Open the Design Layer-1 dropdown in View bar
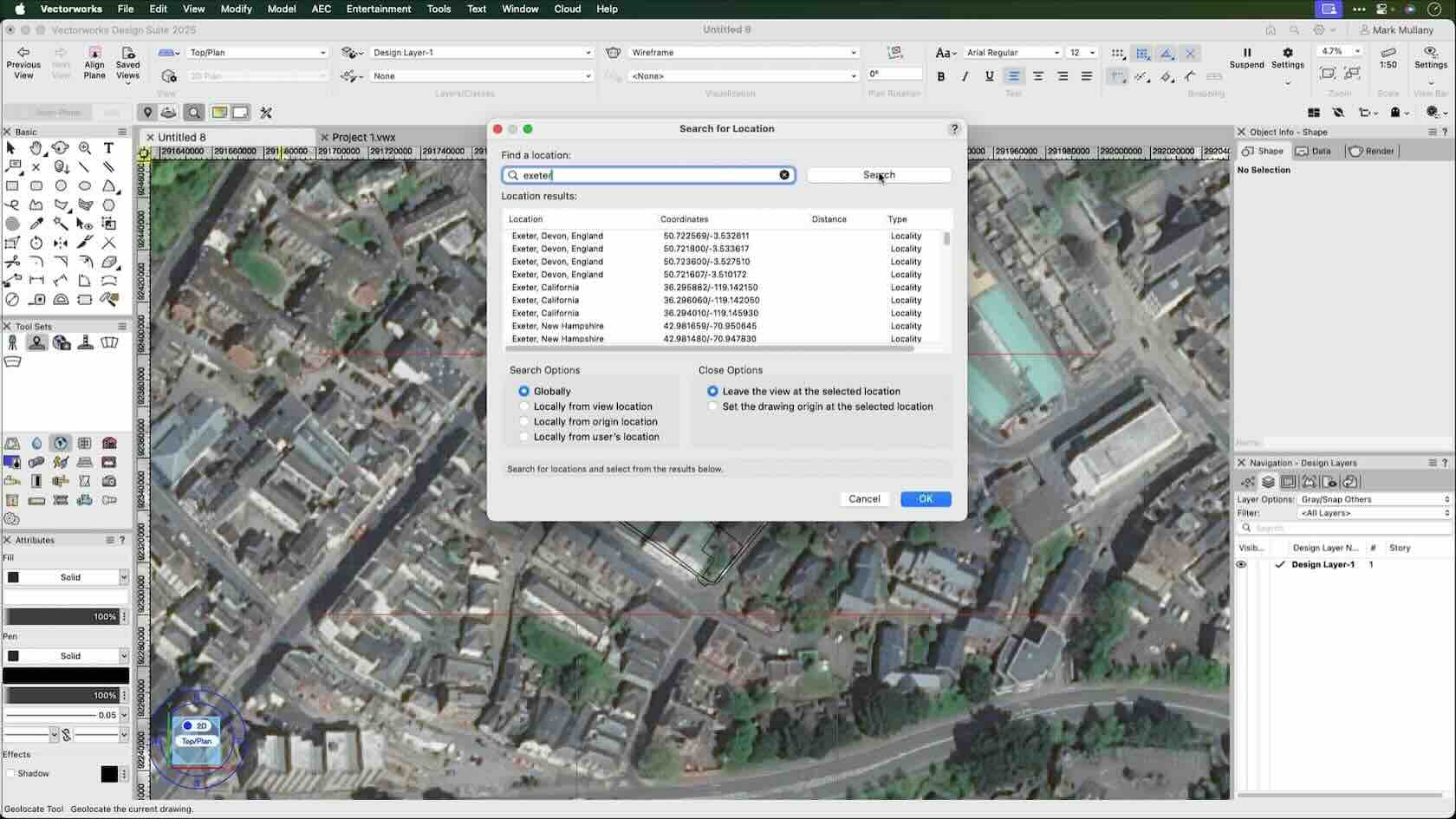 [481, 52]
